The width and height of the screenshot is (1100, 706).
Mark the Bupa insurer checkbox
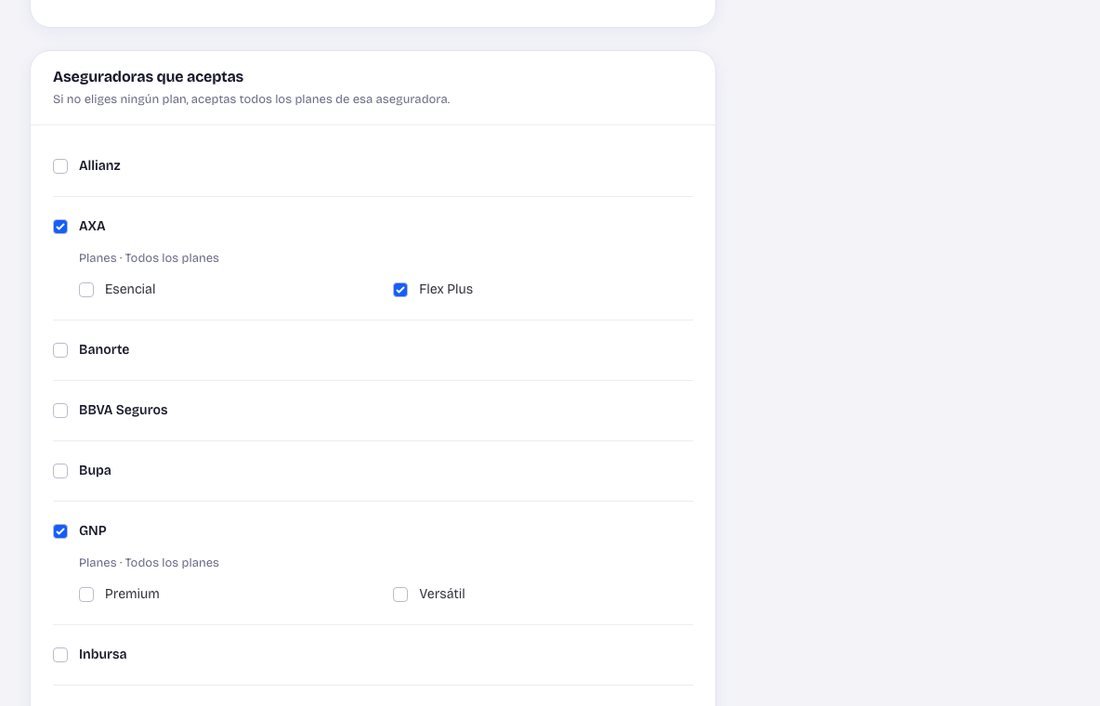pyautogui.click(x=60, y=471)
